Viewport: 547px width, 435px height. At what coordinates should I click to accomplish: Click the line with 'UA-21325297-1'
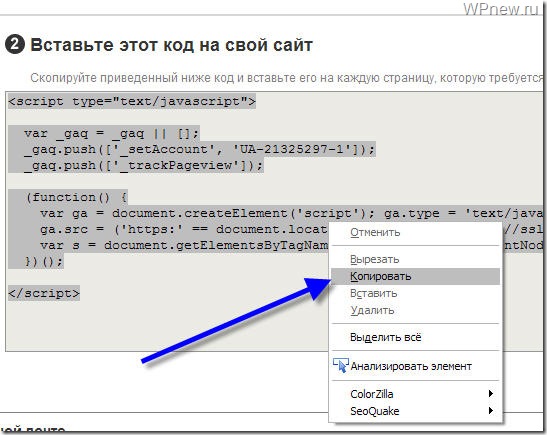199,149
